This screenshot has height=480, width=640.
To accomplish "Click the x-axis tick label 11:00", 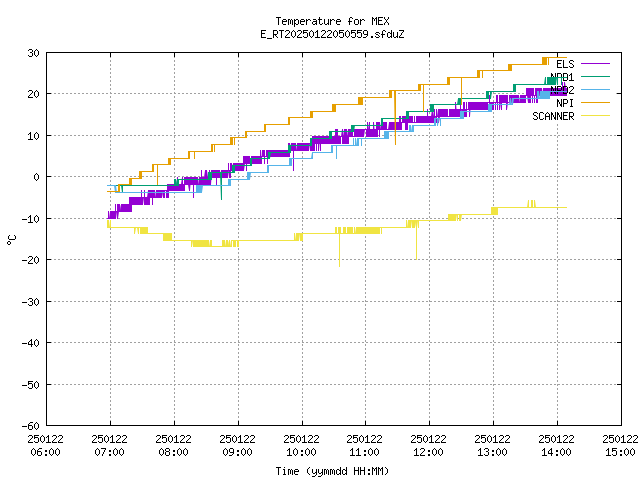I will click(364, 452).
